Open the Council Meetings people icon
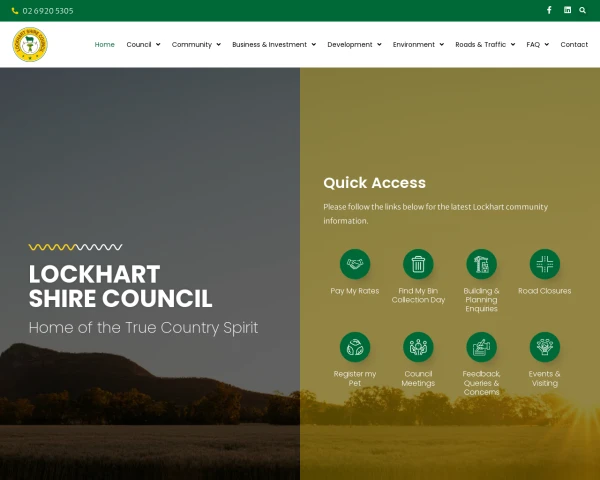This screenshot has width=600, height=480. click(418, 347)
